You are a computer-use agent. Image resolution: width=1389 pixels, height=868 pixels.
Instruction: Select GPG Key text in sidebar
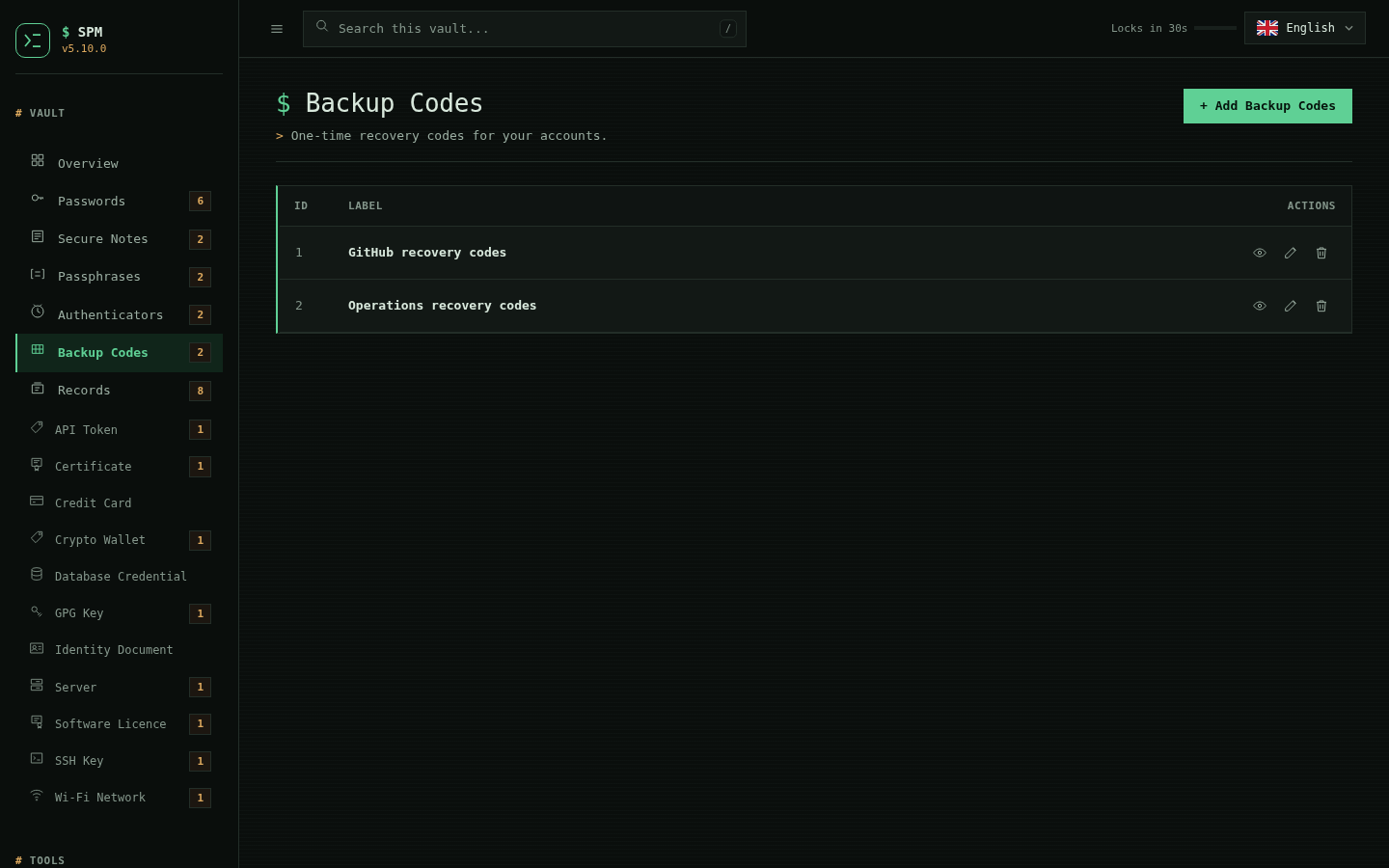(79, 612)
